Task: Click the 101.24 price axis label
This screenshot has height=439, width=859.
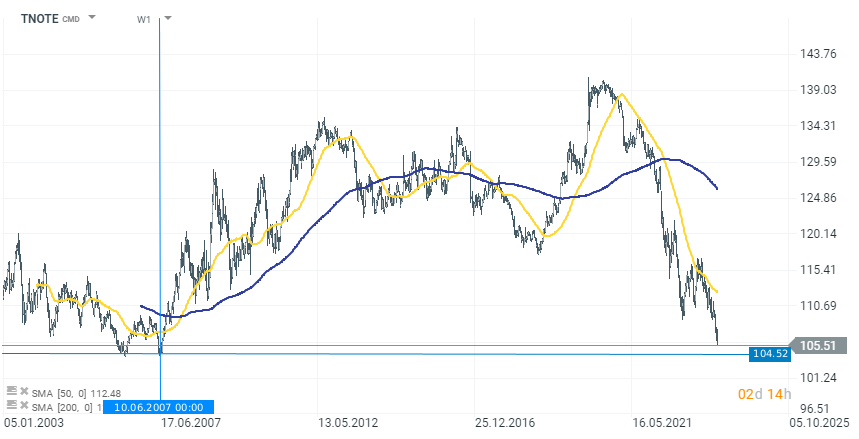Action: pyautogui.click(x=818, y=378)
